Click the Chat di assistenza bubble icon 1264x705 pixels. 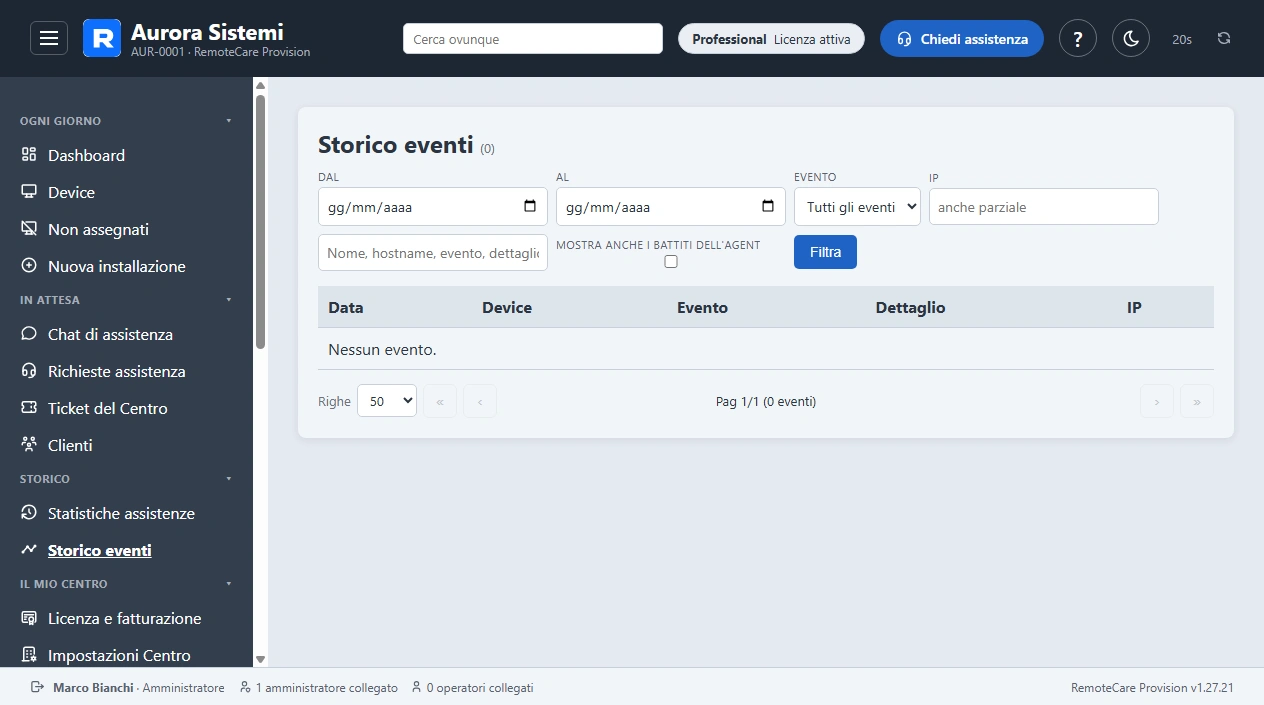29,334
